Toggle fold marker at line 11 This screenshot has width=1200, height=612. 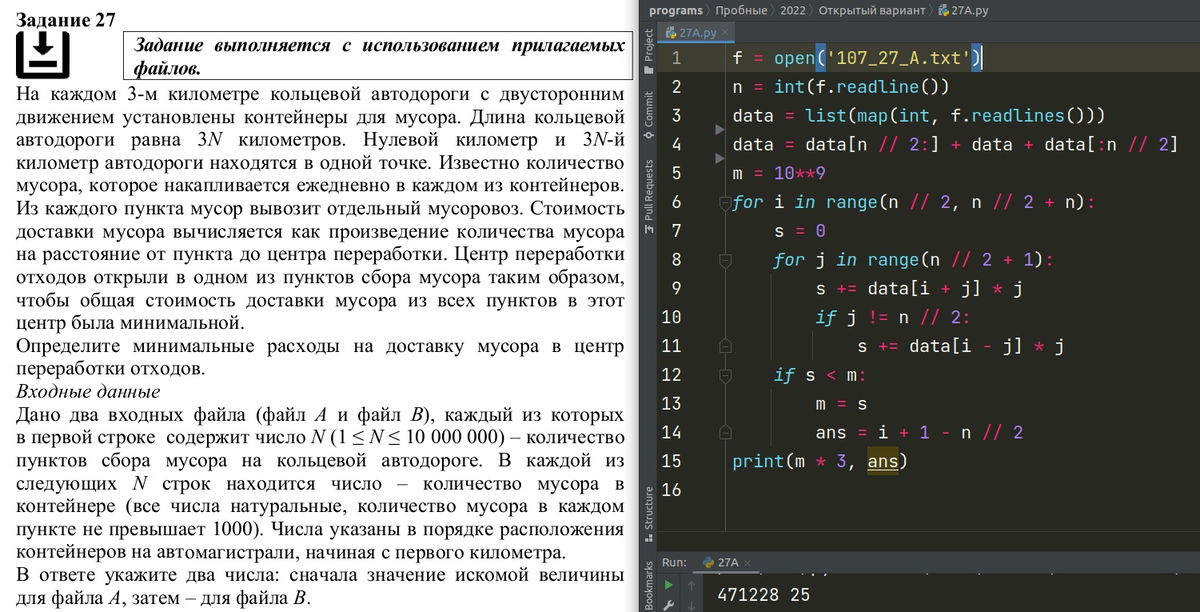pos(725,347)
